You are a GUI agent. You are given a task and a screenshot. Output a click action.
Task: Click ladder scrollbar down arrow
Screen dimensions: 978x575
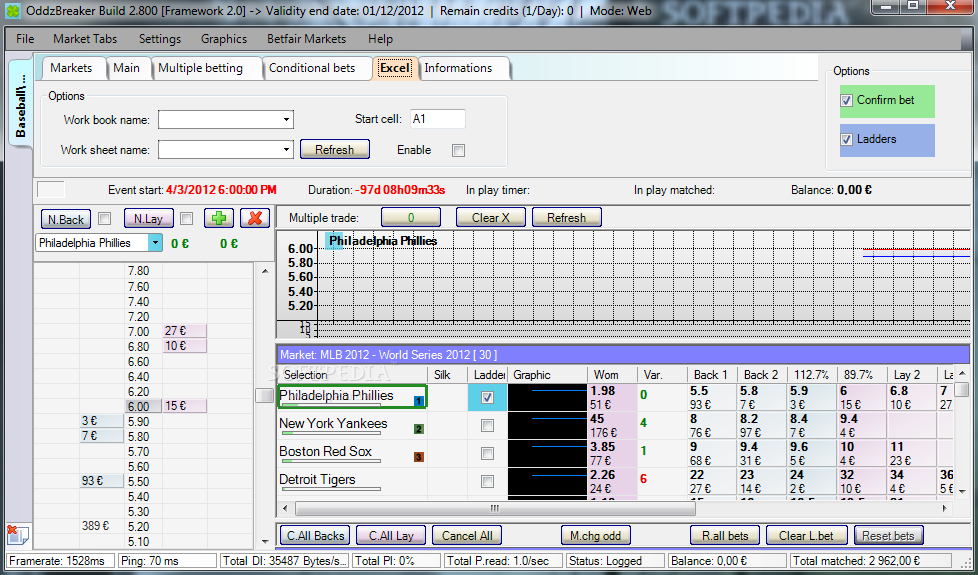[x=264, y=541]
